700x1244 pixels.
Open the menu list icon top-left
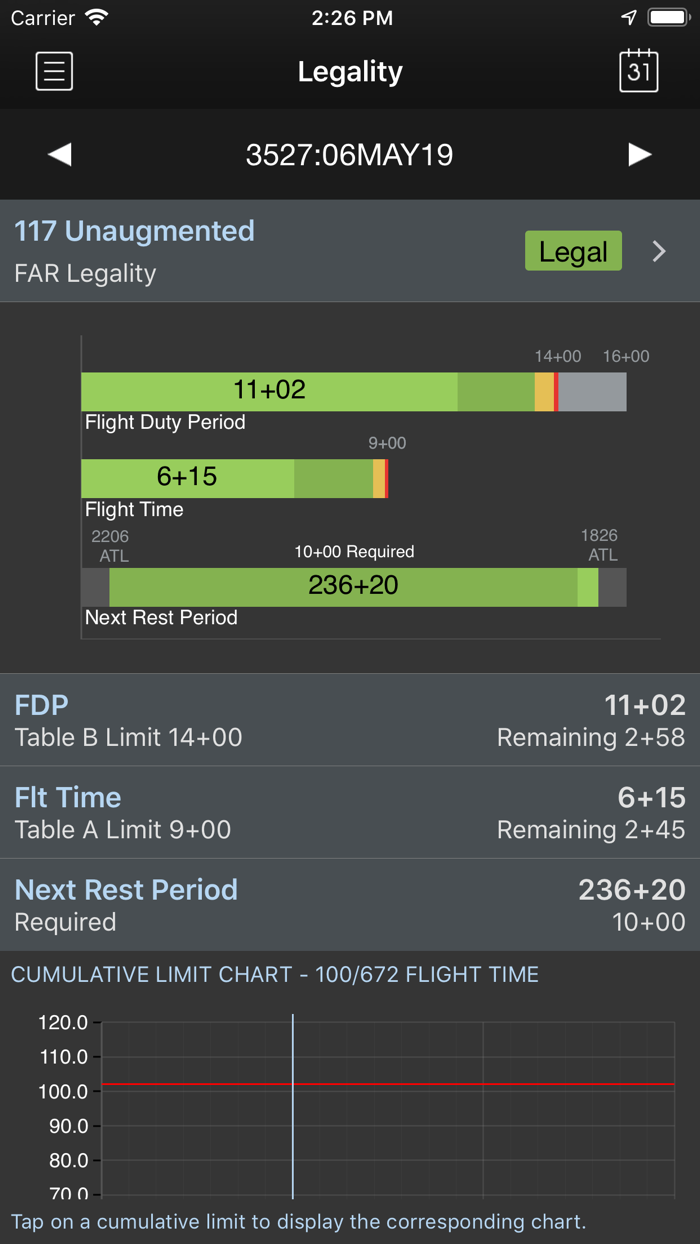click(53, 71)
